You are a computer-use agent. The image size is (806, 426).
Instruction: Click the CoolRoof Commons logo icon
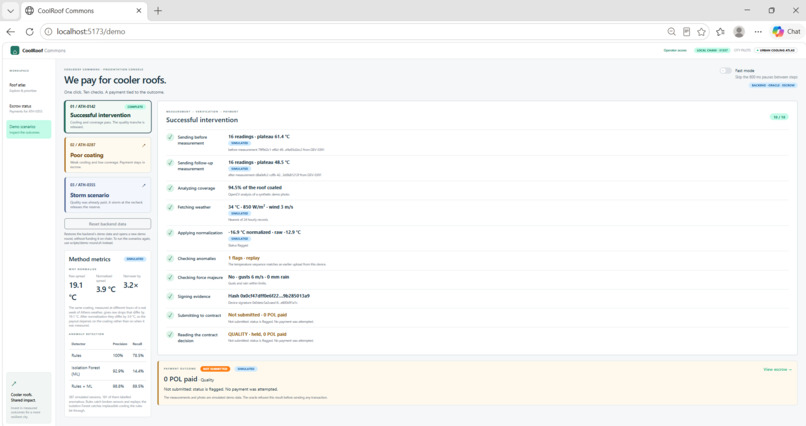15,50
